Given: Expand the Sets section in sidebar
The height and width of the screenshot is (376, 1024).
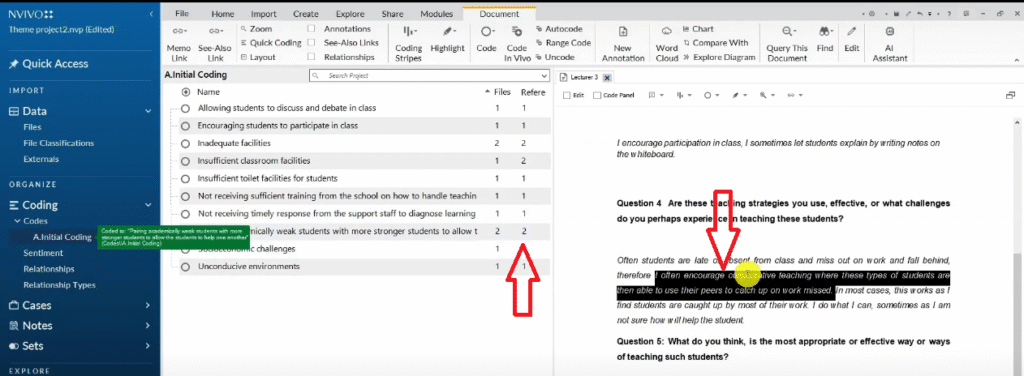Looking at the screenshot, I should (x=148, y=346).
